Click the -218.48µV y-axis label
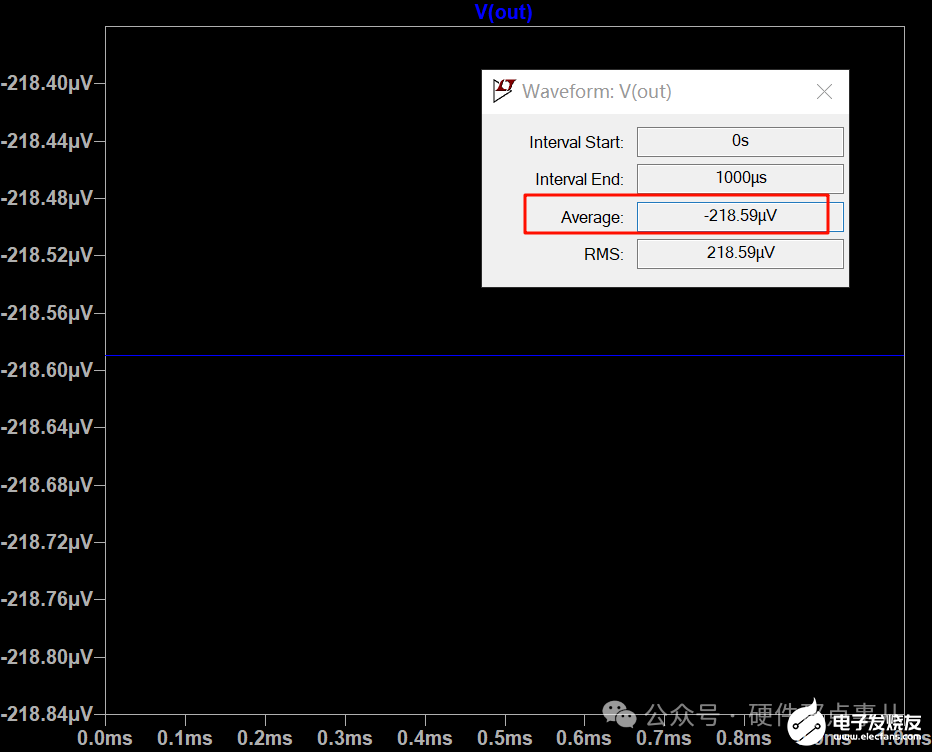Image resolution: width=932 pixels, height=752 pixels. [47, 198]
